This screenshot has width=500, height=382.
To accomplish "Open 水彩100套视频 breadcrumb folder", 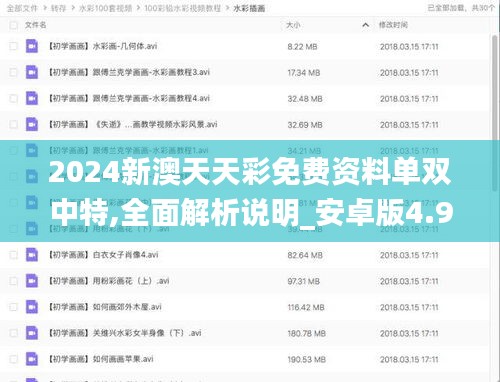I will (x=105, y=8).
